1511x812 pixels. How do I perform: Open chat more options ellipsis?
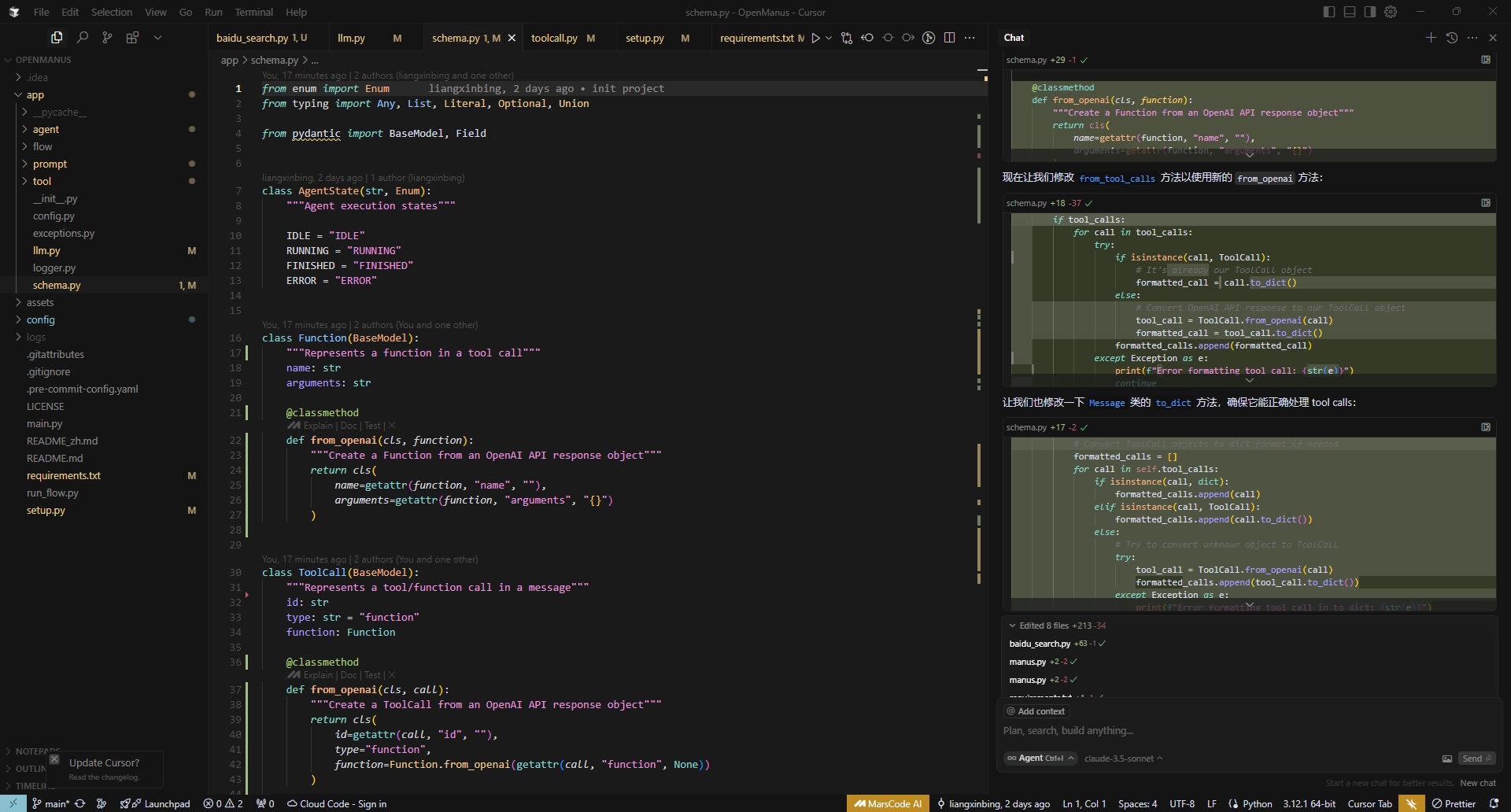pos(1472,38)
